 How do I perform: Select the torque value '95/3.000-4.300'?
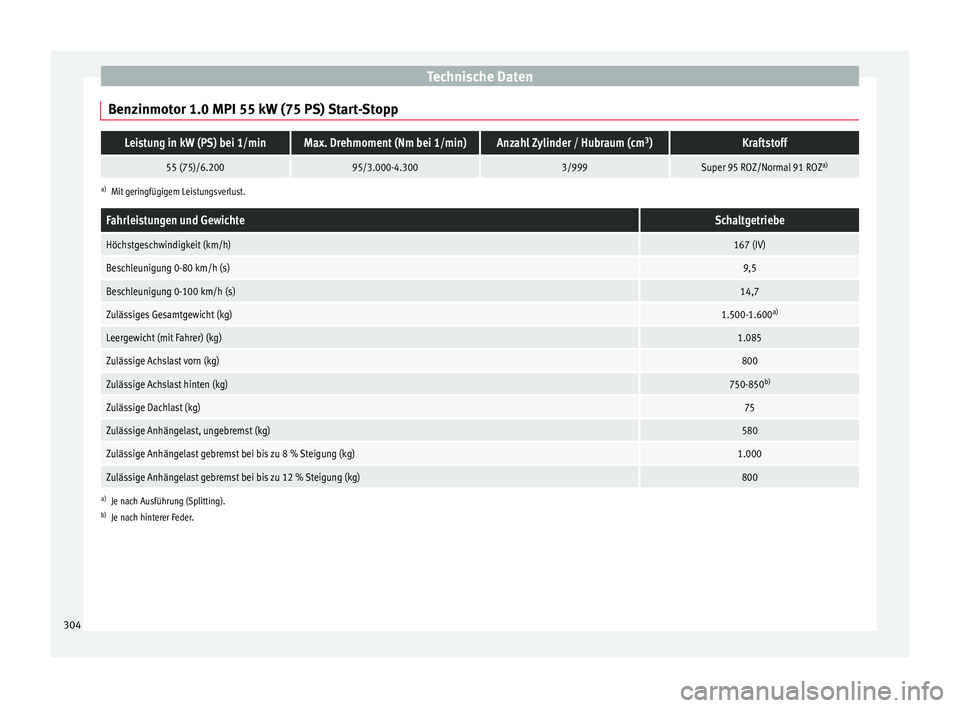[385, 167]
